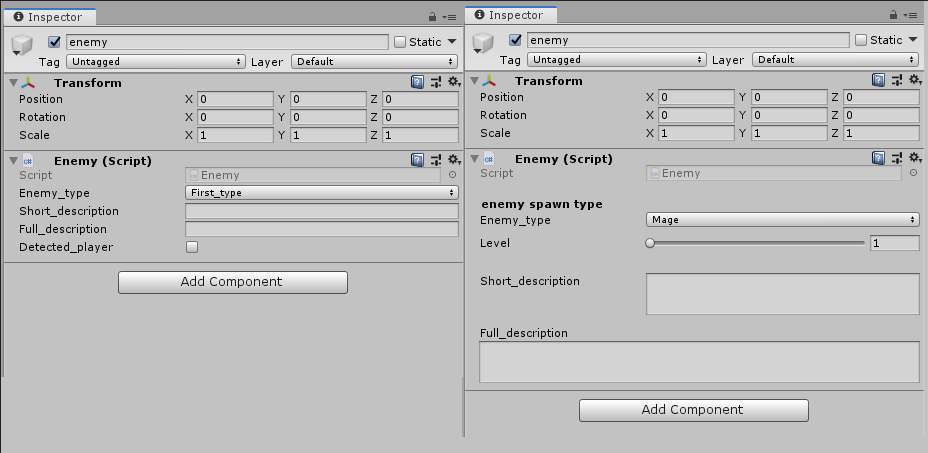
Task: Open Layer Default dropdown in right Inspector
Action: 836,60
